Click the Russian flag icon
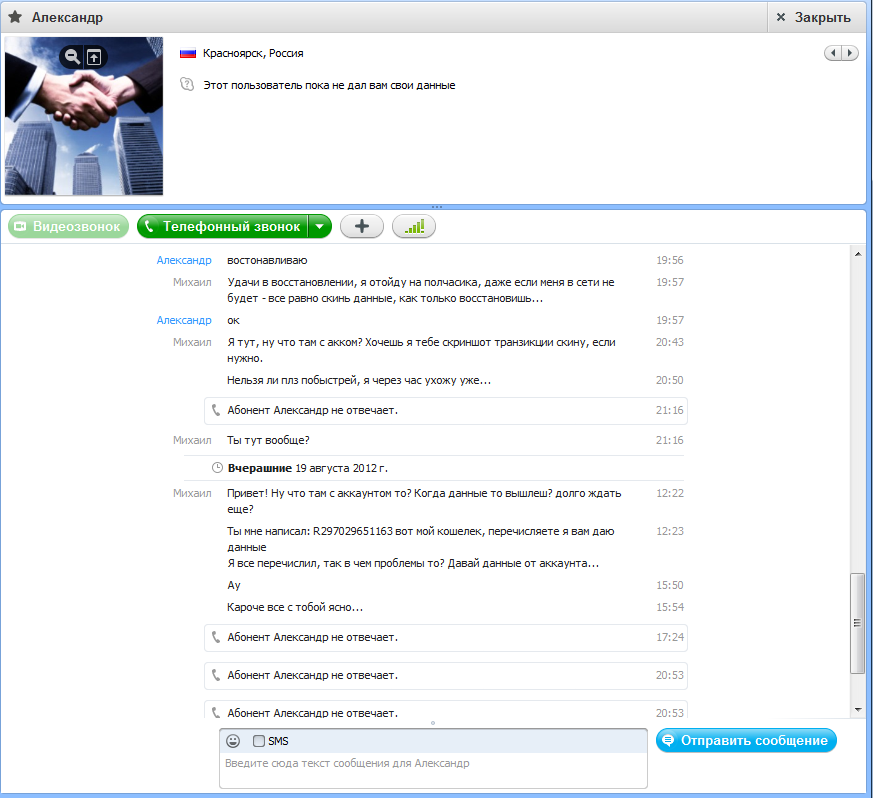 [188, 53]
